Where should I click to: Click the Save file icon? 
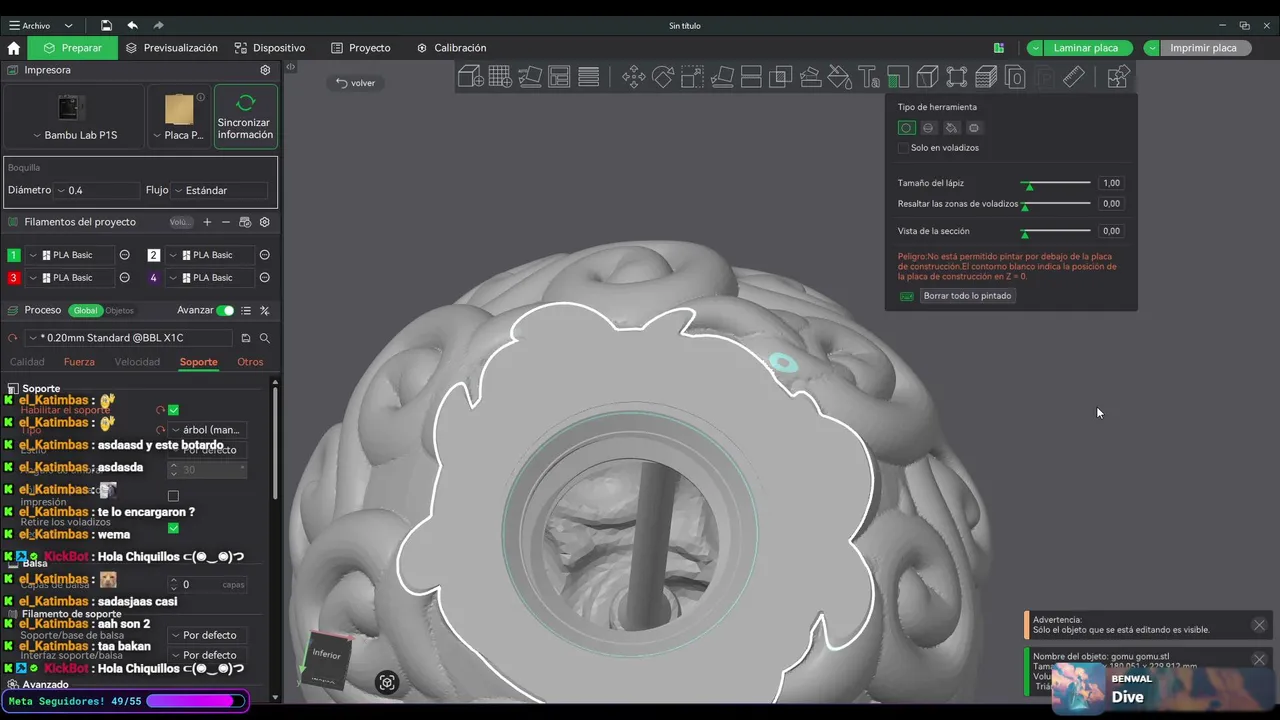[106, 25]
